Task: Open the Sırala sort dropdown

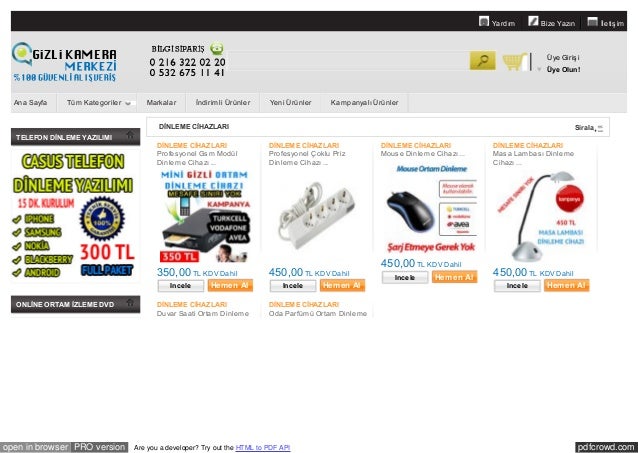Action: 589,128
